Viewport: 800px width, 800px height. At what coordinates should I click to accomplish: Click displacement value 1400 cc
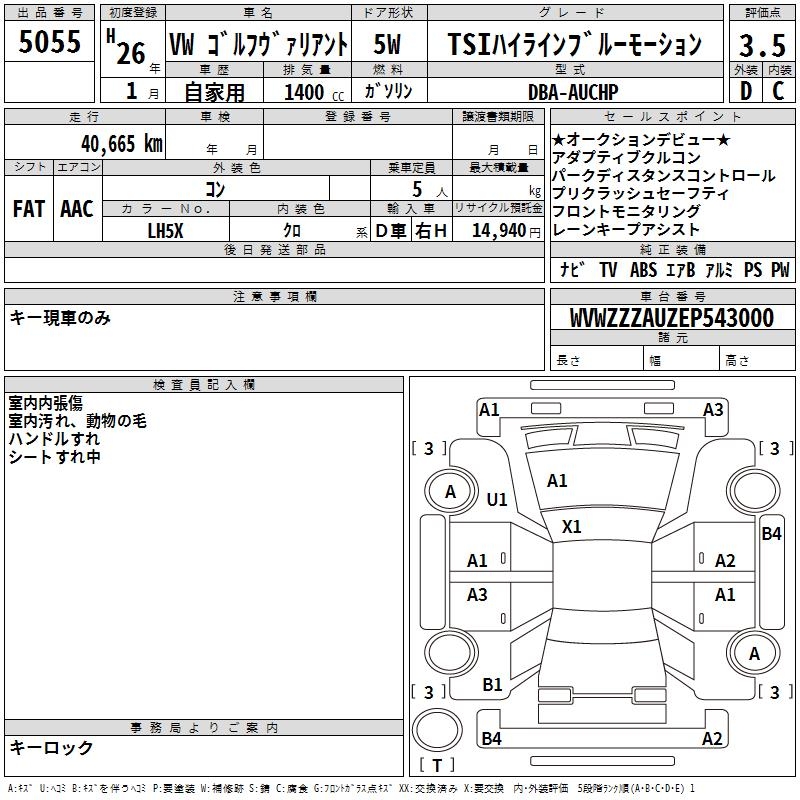[x=314, y=92]
